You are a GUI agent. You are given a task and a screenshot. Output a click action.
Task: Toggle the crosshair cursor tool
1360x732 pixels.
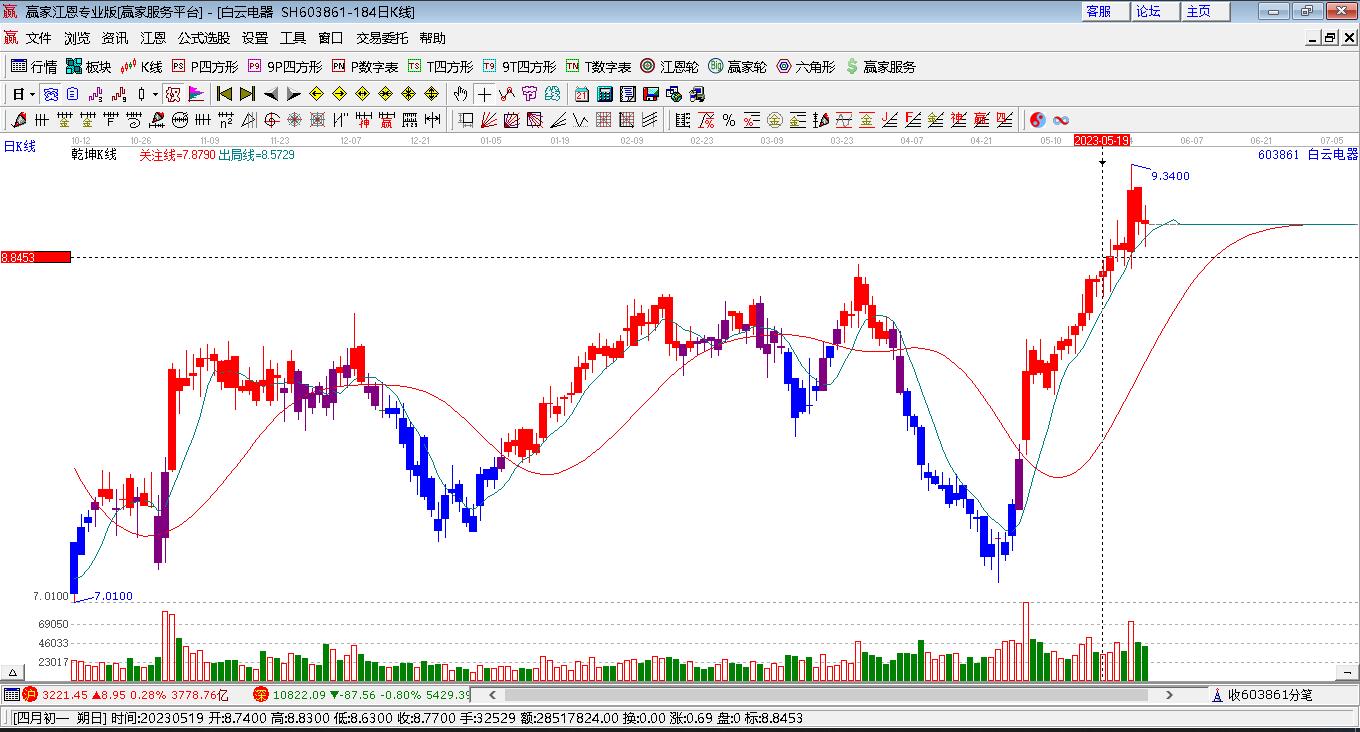pyautogui.click(x=484, y=94)
